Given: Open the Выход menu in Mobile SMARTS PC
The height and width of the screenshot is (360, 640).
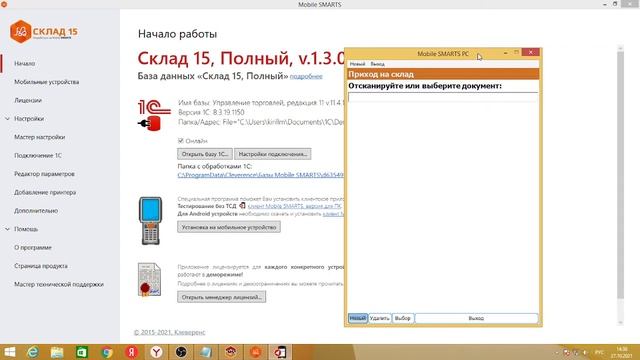Looking at the screenshot, I should (377, 64).
